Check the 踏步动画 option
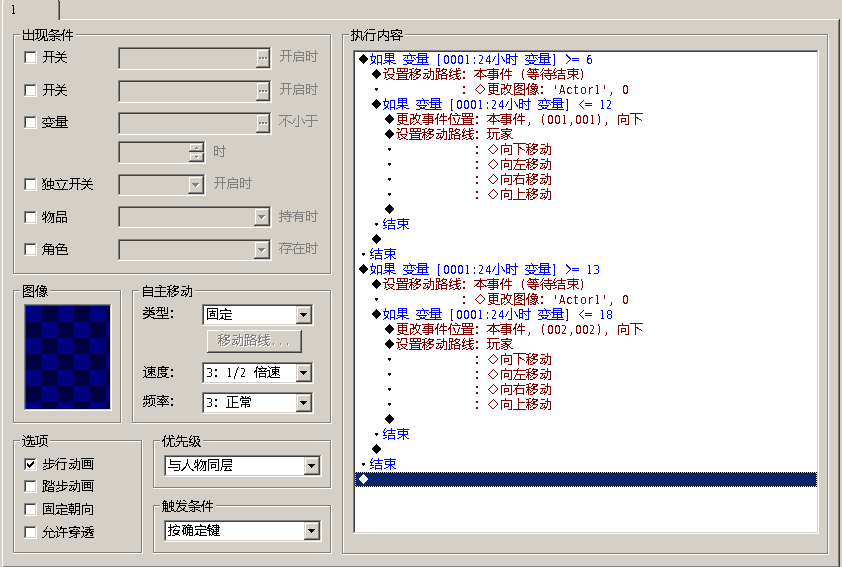The image size is (842, 567). tap(31, 486)
